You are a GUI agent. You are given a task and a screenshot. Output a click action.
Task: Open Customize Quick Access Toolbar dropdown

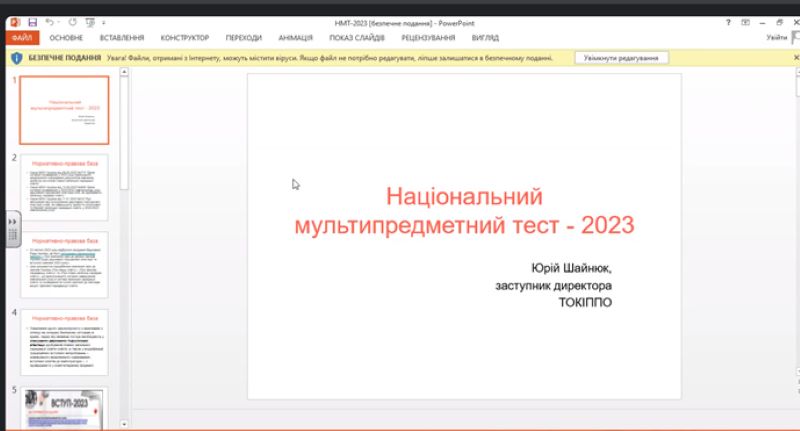pyautogui.click(x=104, y=22)
